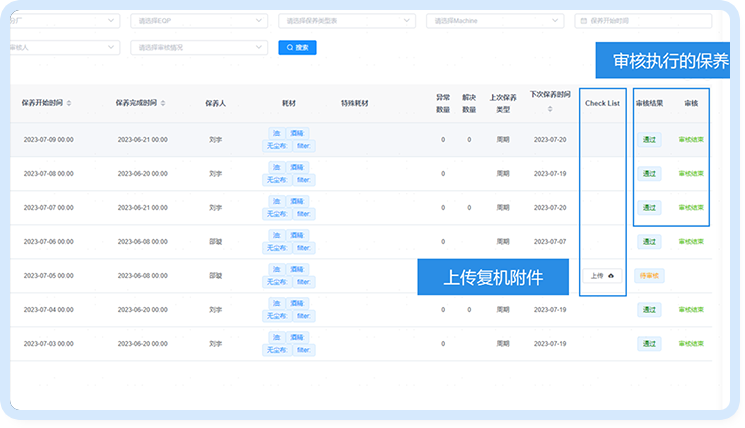Click 通过 tag in the 2023-07-04 row

pyautogui.click(x=650, y=309)
